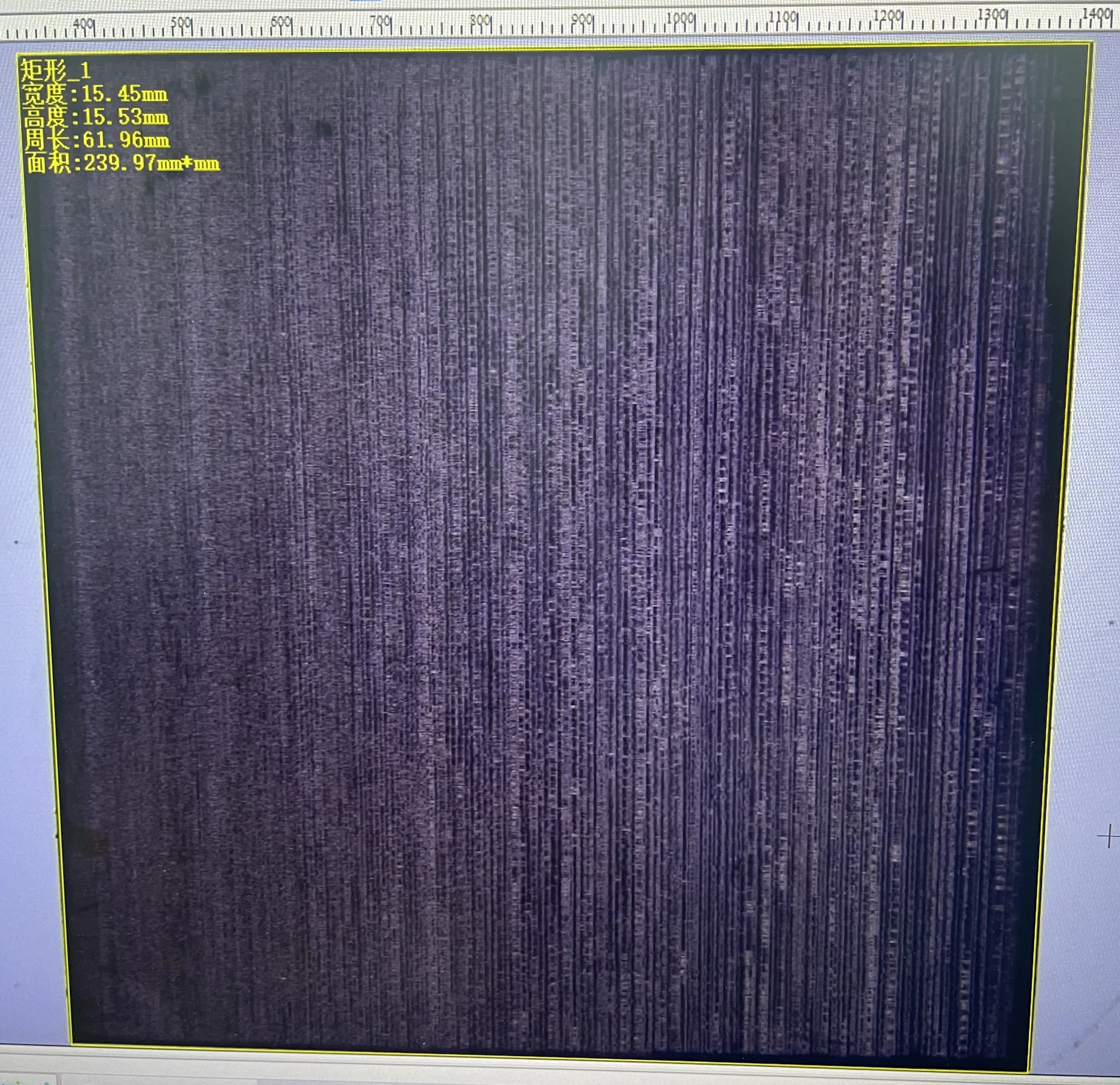This screenshot has height=1085, width=1120.
Task: Click the 周长:61.96mm perimeter readout
Action: (96, 140)
